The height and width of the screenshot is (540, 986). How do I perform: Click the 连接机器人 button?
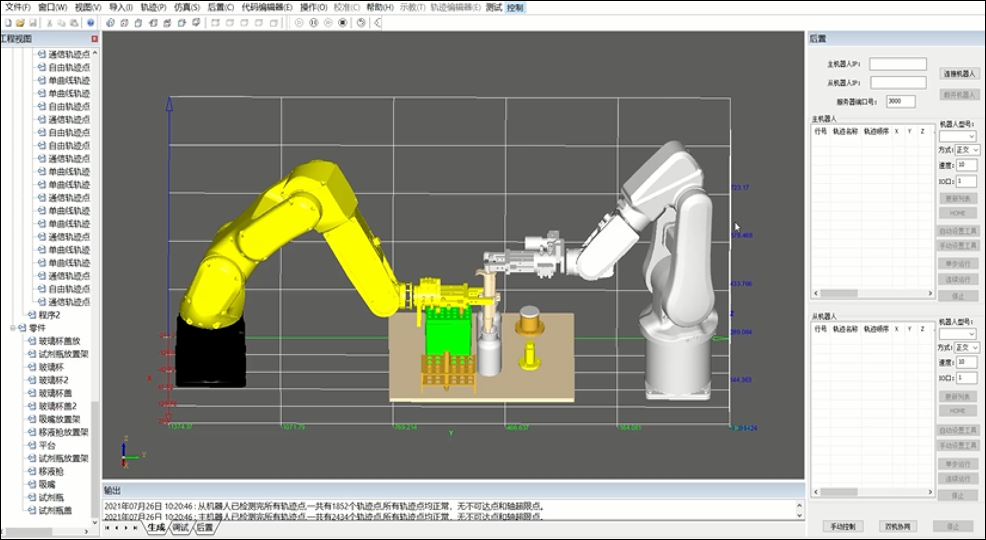[959, 74]
